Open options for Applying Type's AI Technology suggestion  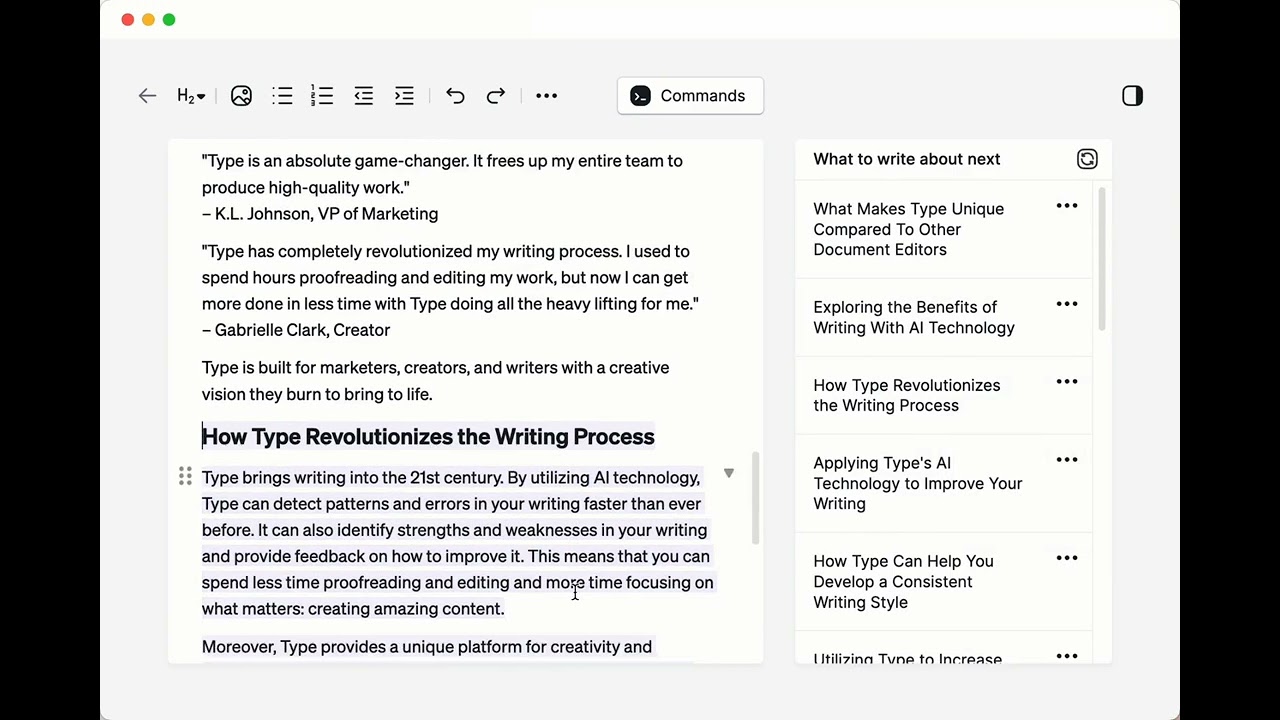click(x=1067, y=460)
